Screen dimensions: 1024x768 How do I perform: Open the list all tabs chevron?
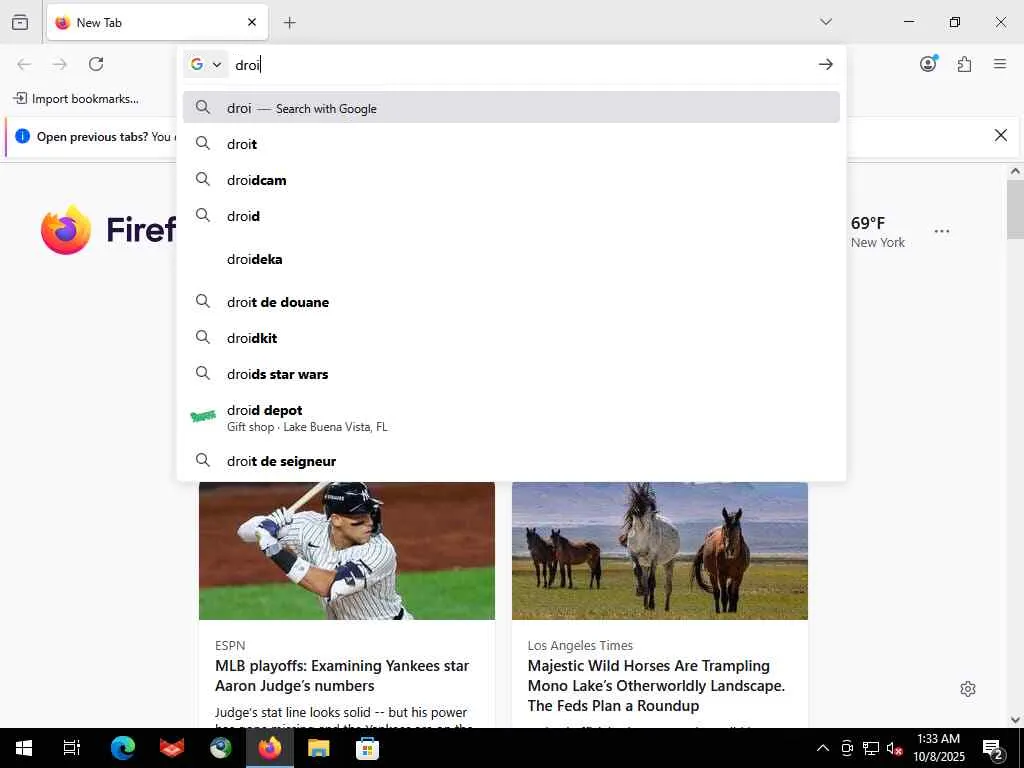coord(825,22)
